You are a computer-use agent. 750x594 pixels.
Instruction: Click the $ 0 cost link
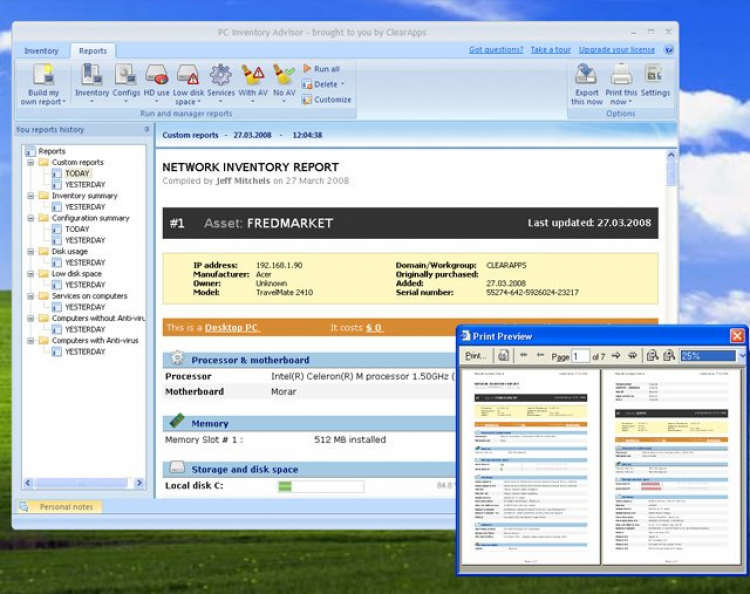coord(374,328)
